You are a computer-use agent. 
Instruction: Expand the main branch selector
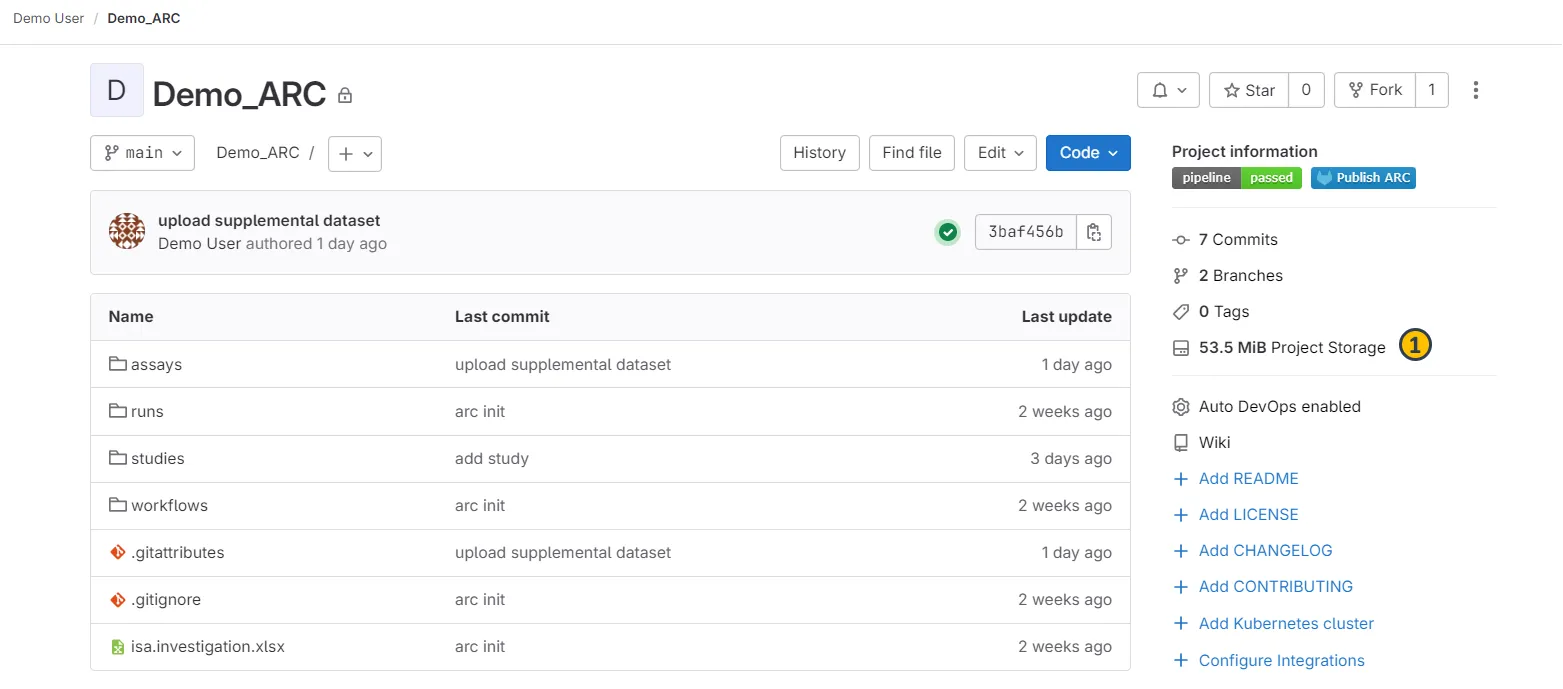point(142,153)
